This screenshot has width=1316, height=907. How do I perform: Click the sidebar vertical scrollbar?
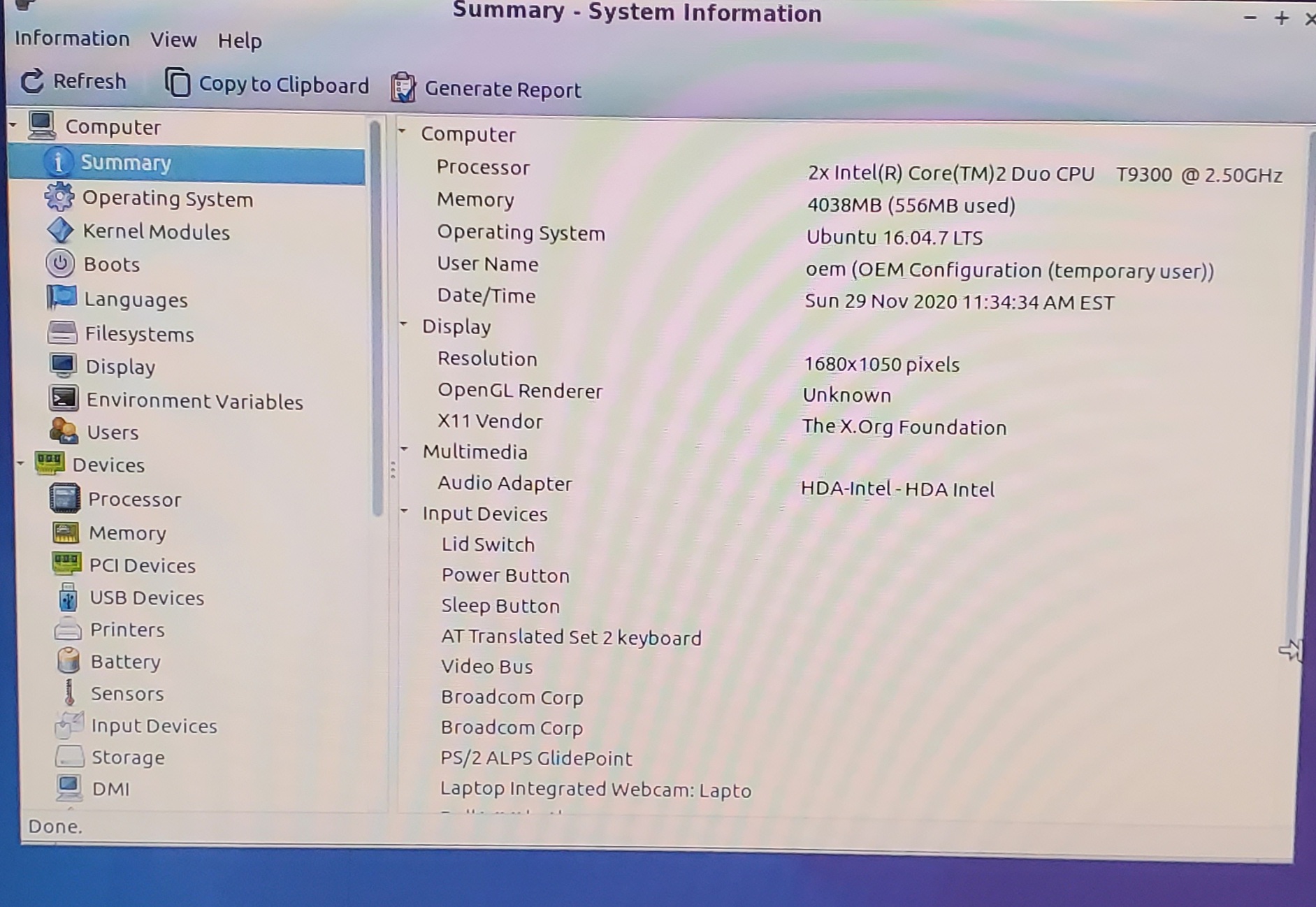pos(376,314)
